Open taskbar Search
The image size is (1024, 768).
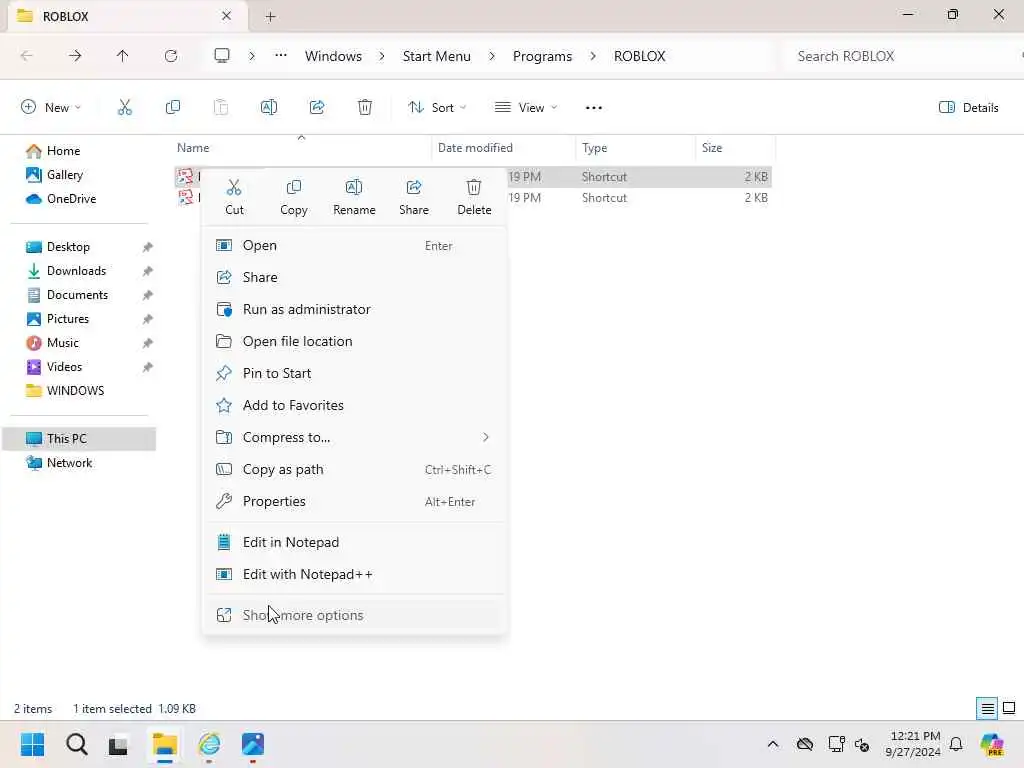[x=76, y=744]
